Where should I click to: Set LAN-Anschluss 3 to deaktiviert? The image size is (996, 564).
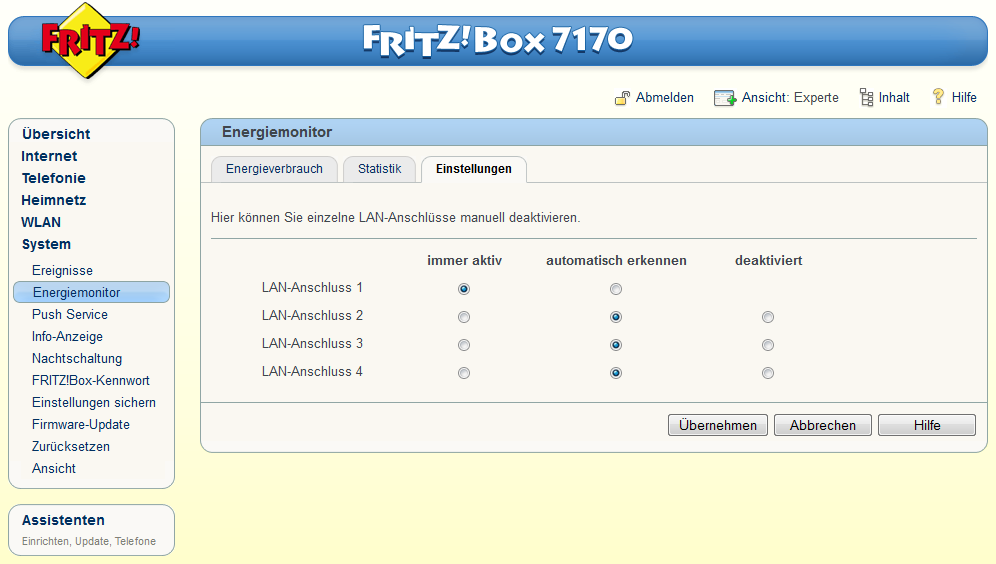pyautogui.click(x=768, y=345)
